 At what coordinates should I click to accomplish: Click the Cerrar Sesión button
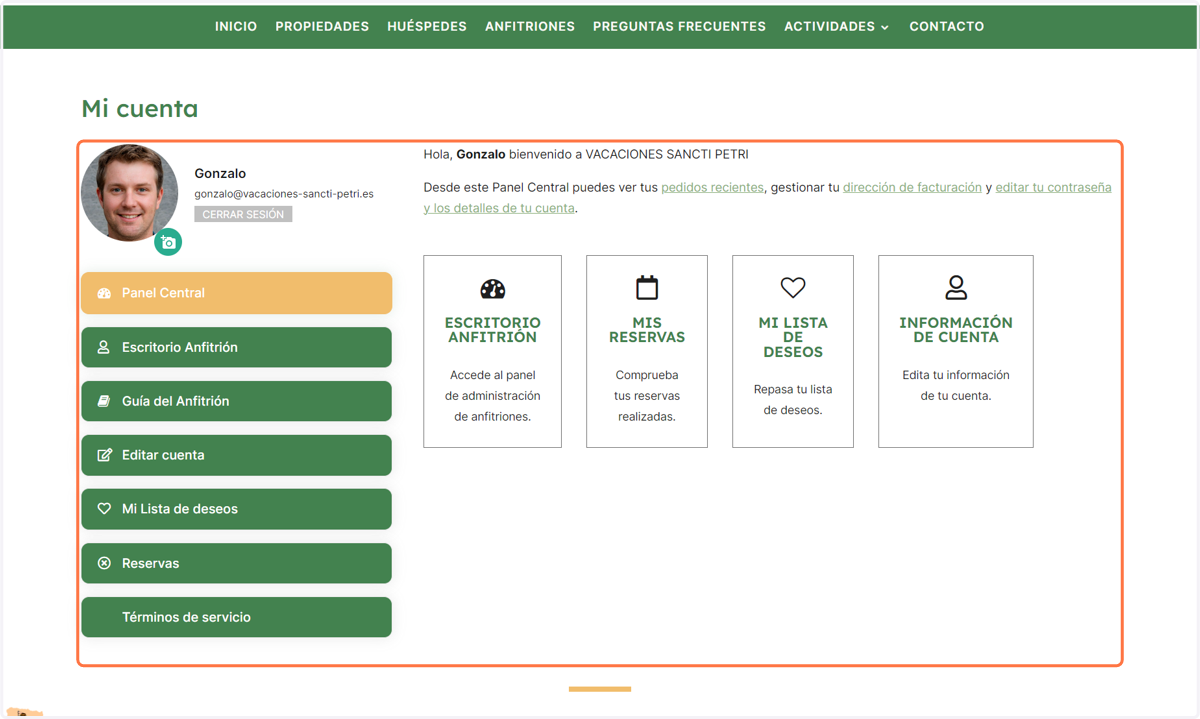coord(243,214)
